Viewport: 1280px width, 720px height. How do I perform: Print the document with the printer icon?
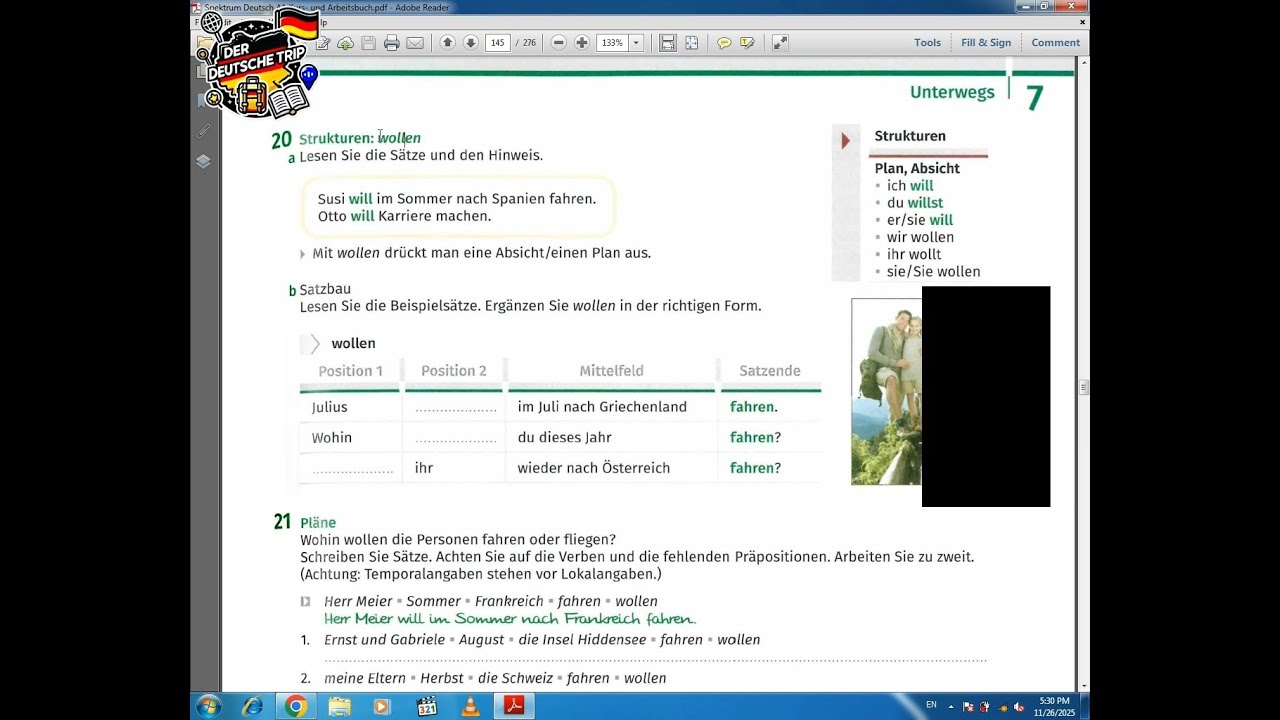[392, 43]
